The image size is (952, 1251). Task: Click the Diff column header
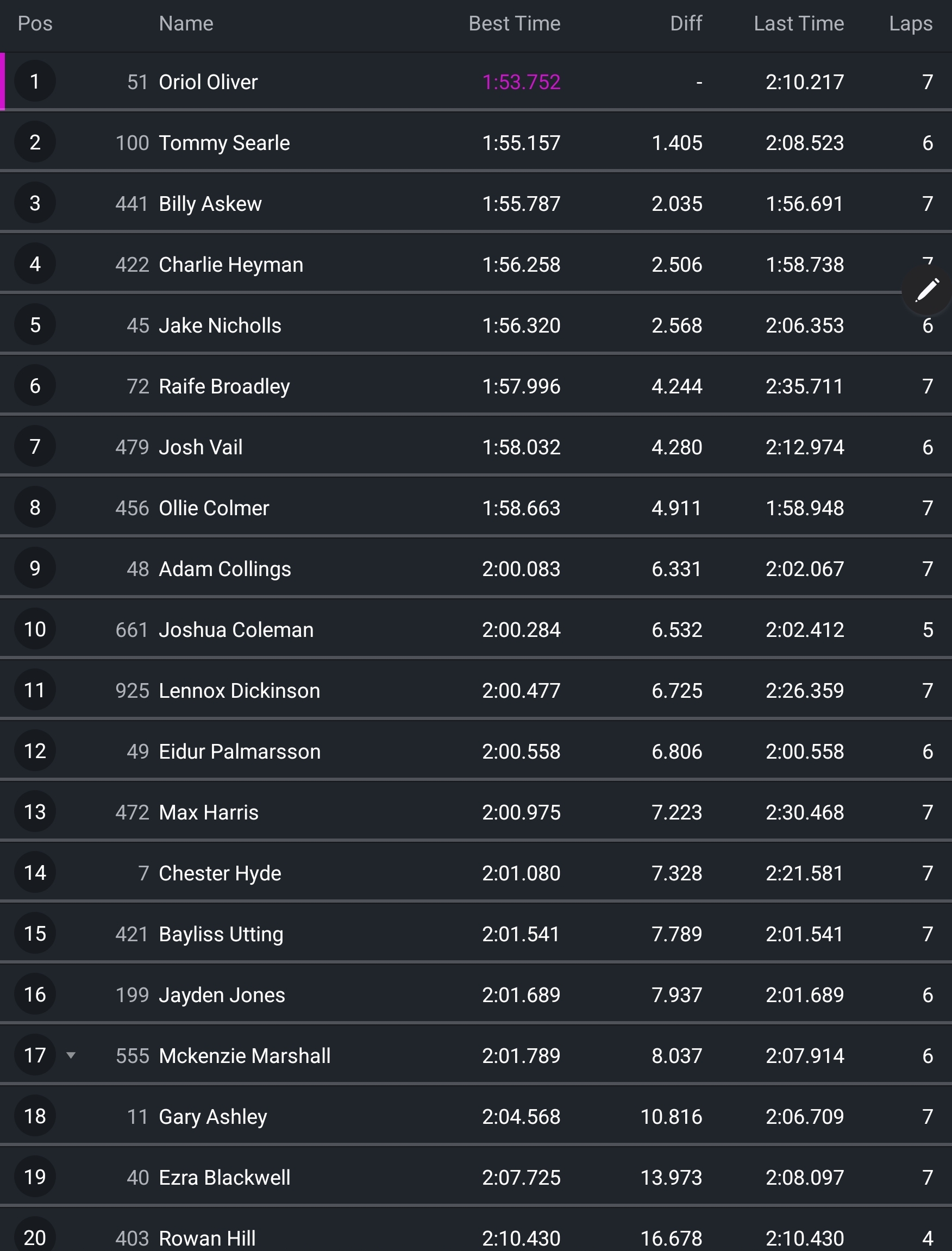[686, 24]
